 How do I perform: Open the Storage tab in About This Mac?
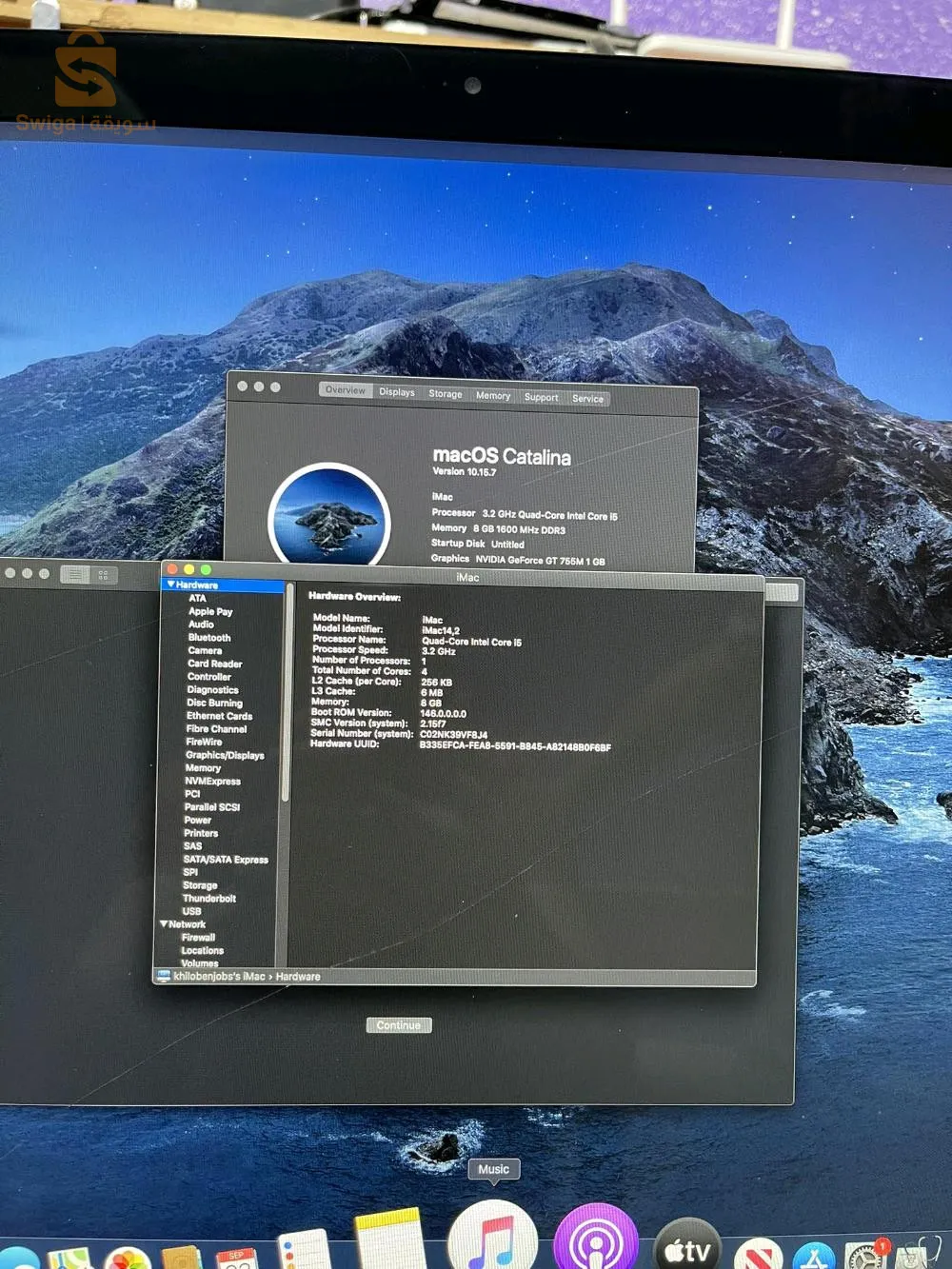pos(445,394)
